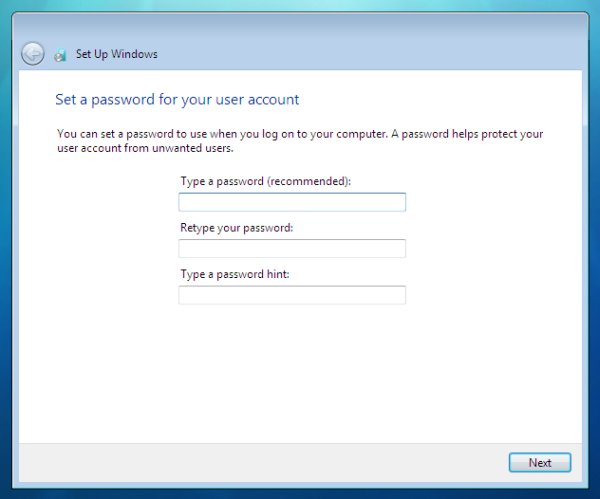Click the word 'Windows' in the window title

[134, 54]
